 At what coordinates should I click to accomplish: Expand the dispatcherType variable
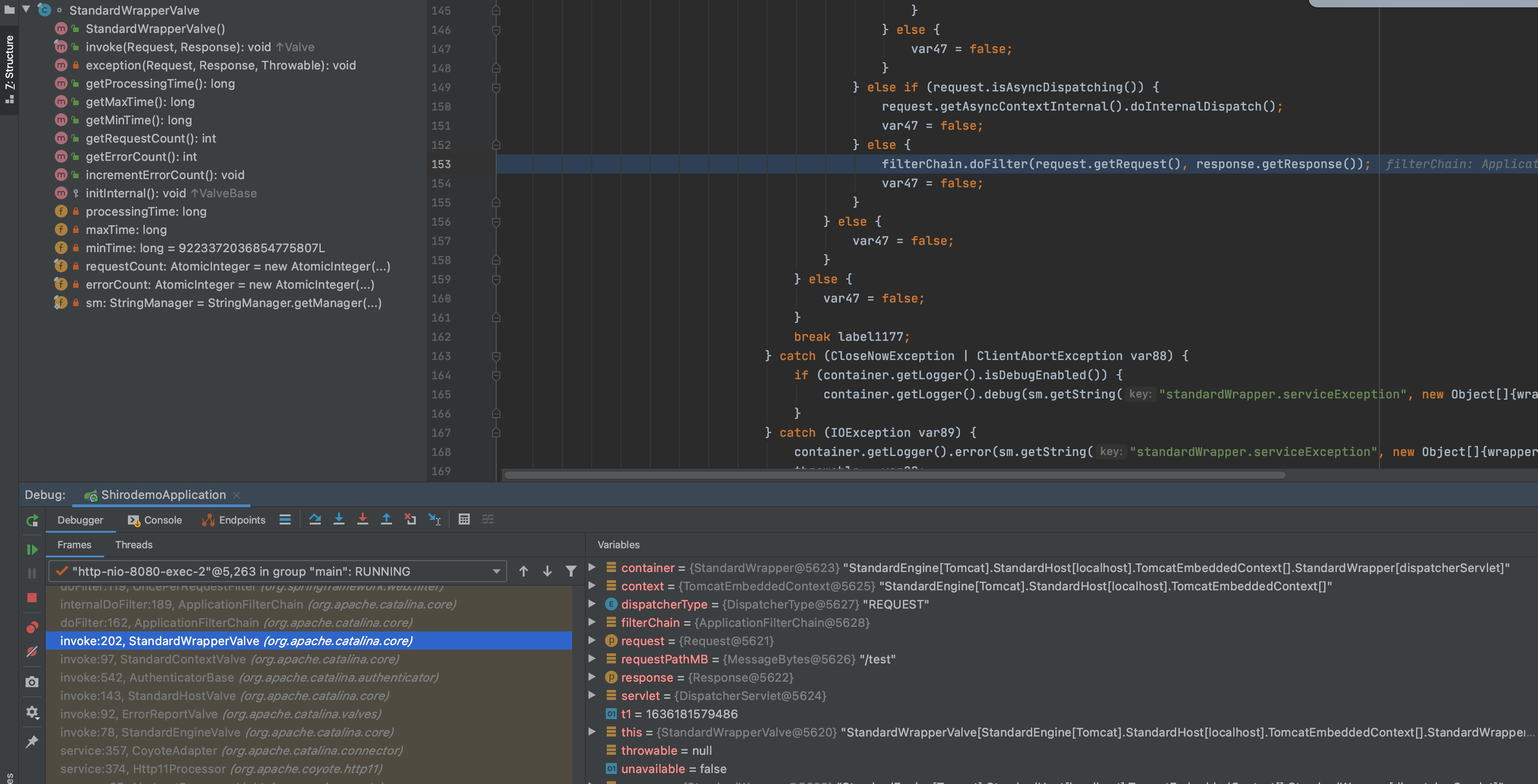coord(592,604)
